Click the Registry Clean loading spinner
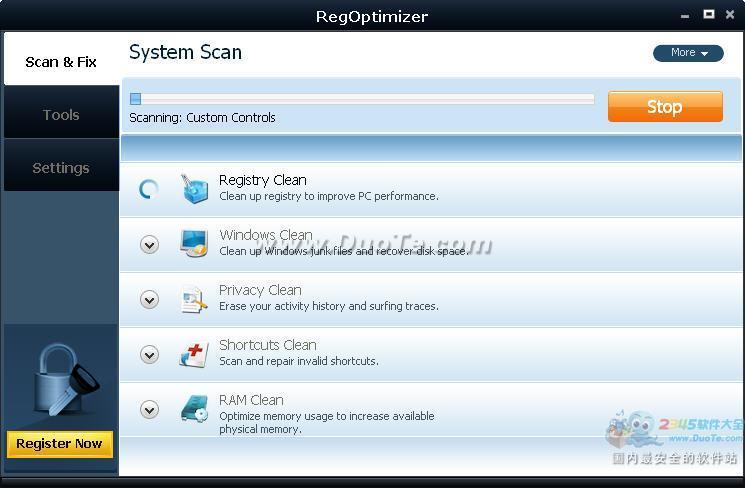This screenshot has height=488, width=745. coord(149,189)
